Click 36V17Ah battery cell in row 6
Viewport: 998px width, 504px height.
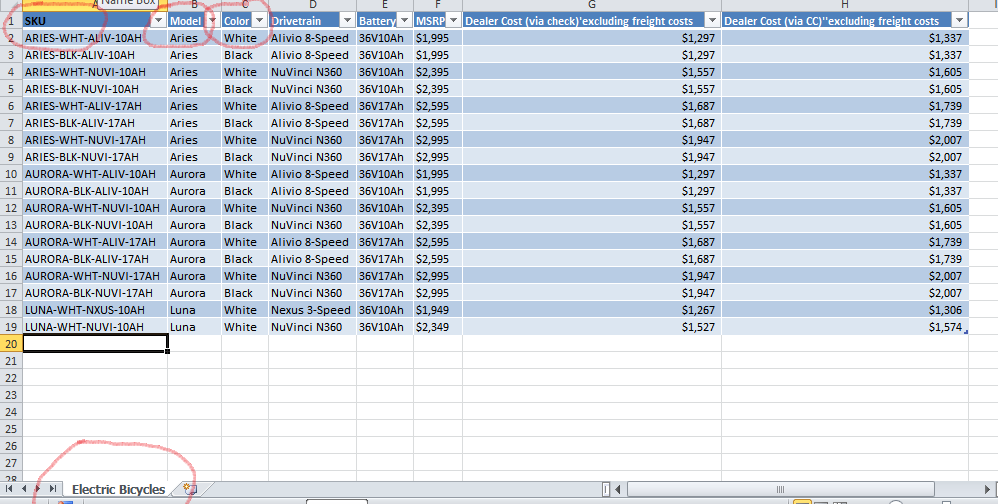click(x=385, y=106)
